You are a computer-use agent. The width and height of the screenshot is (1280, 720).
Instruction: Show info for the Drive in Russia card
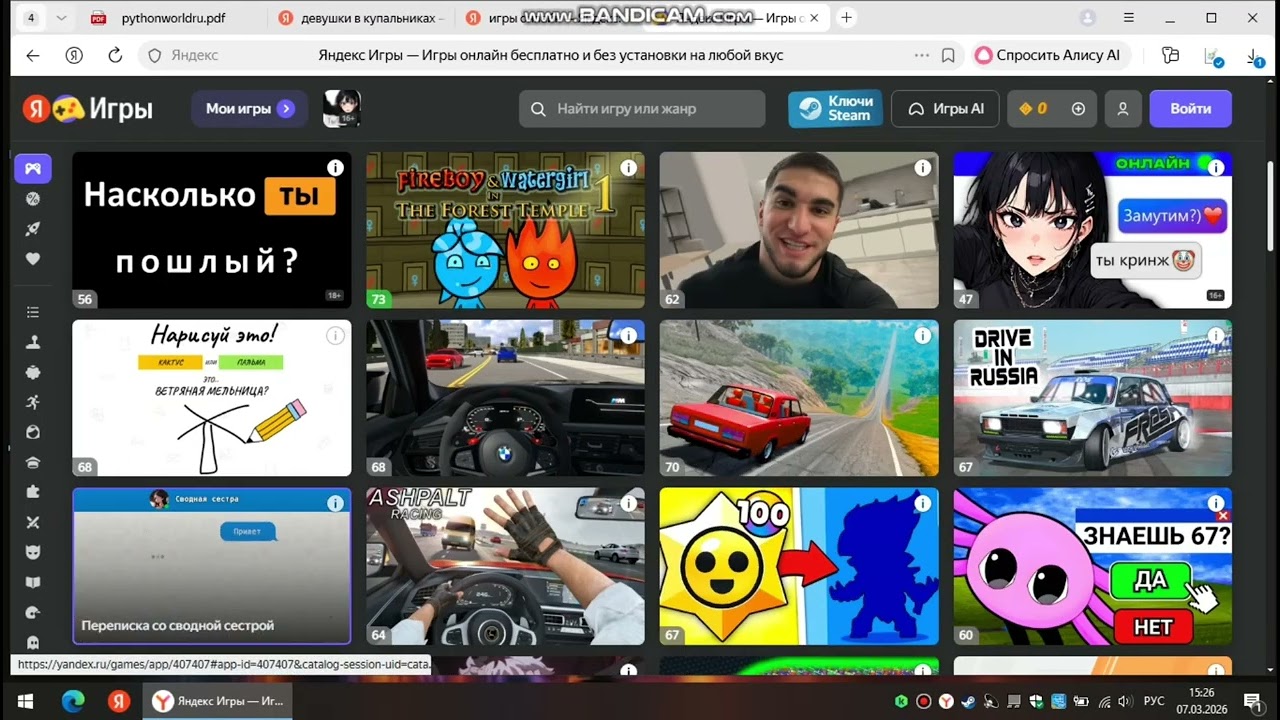point(1216,336)
